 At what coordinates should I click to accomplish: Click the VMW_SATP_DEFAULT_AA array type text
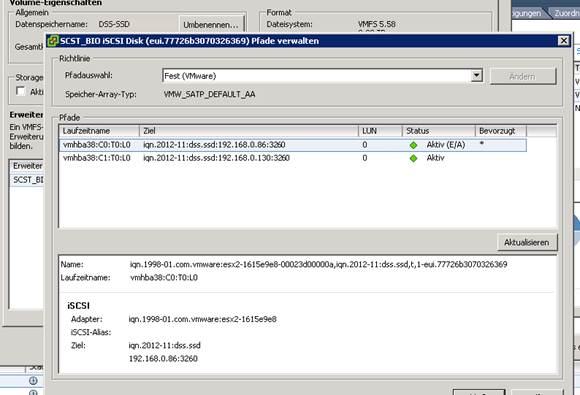[209, 94]
